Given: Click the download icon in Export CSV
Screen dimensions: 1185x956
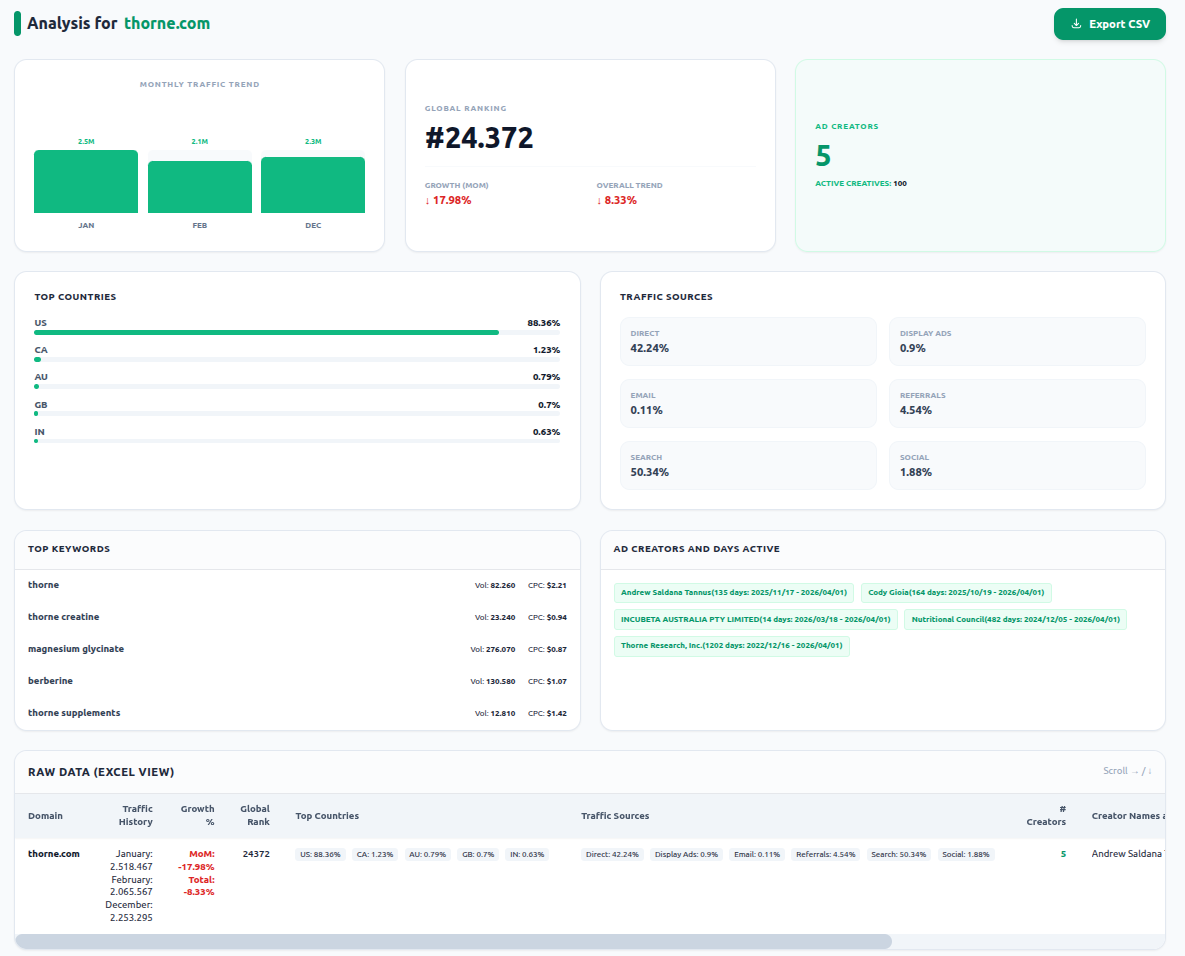Looking at the screenshot, I should point(1076,24).
